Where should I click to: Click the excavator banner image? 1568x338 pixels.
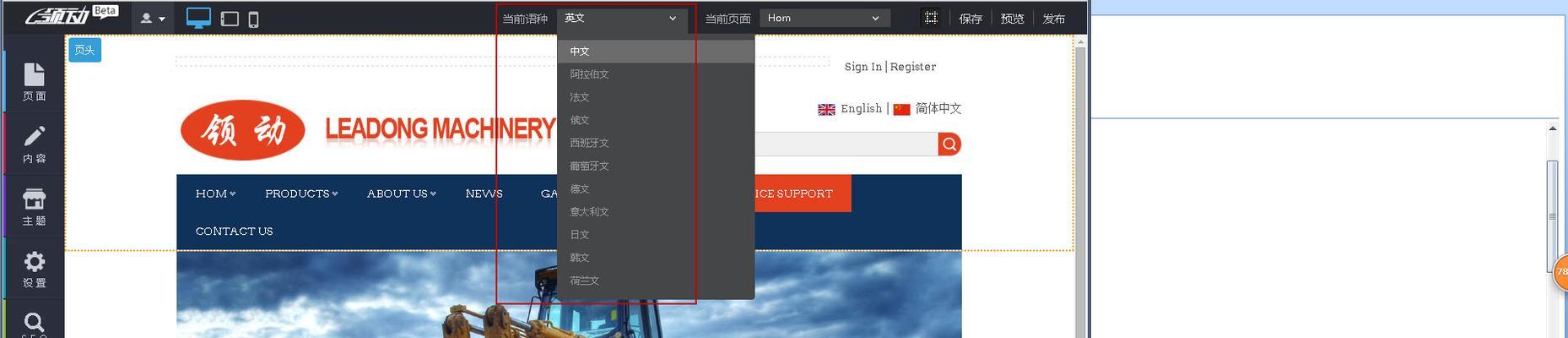[x=569, y=295]
